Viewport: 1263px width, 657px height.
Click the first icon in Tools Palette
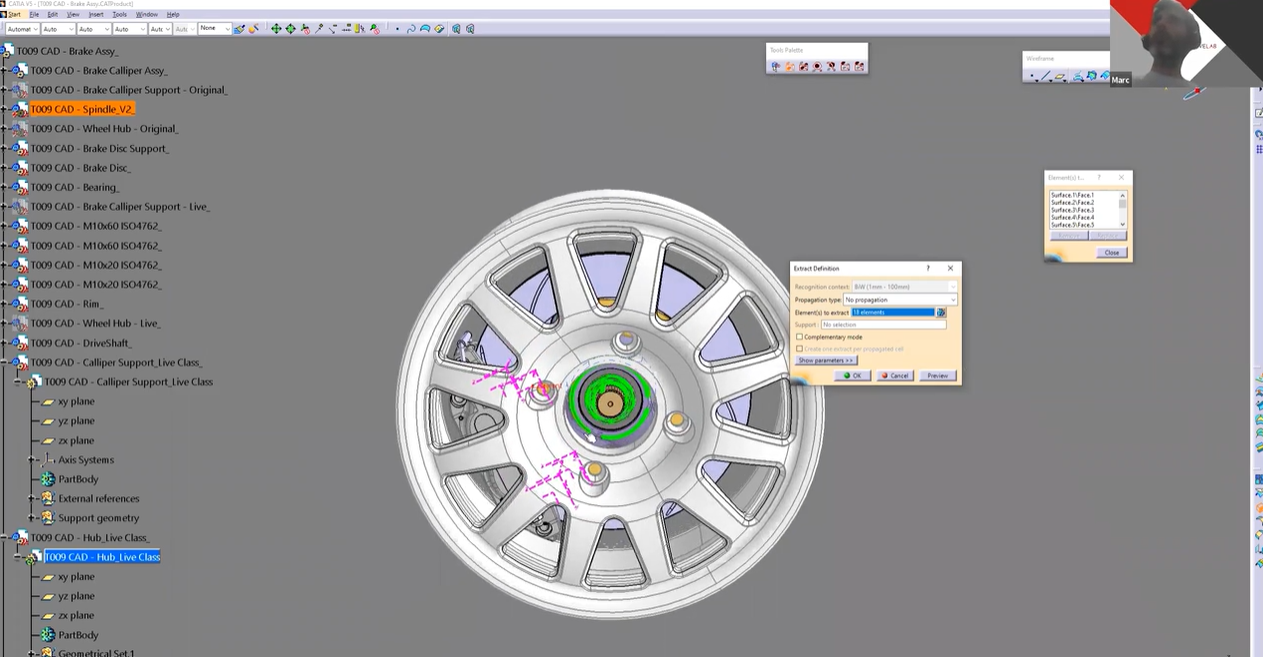coord(775,67)
